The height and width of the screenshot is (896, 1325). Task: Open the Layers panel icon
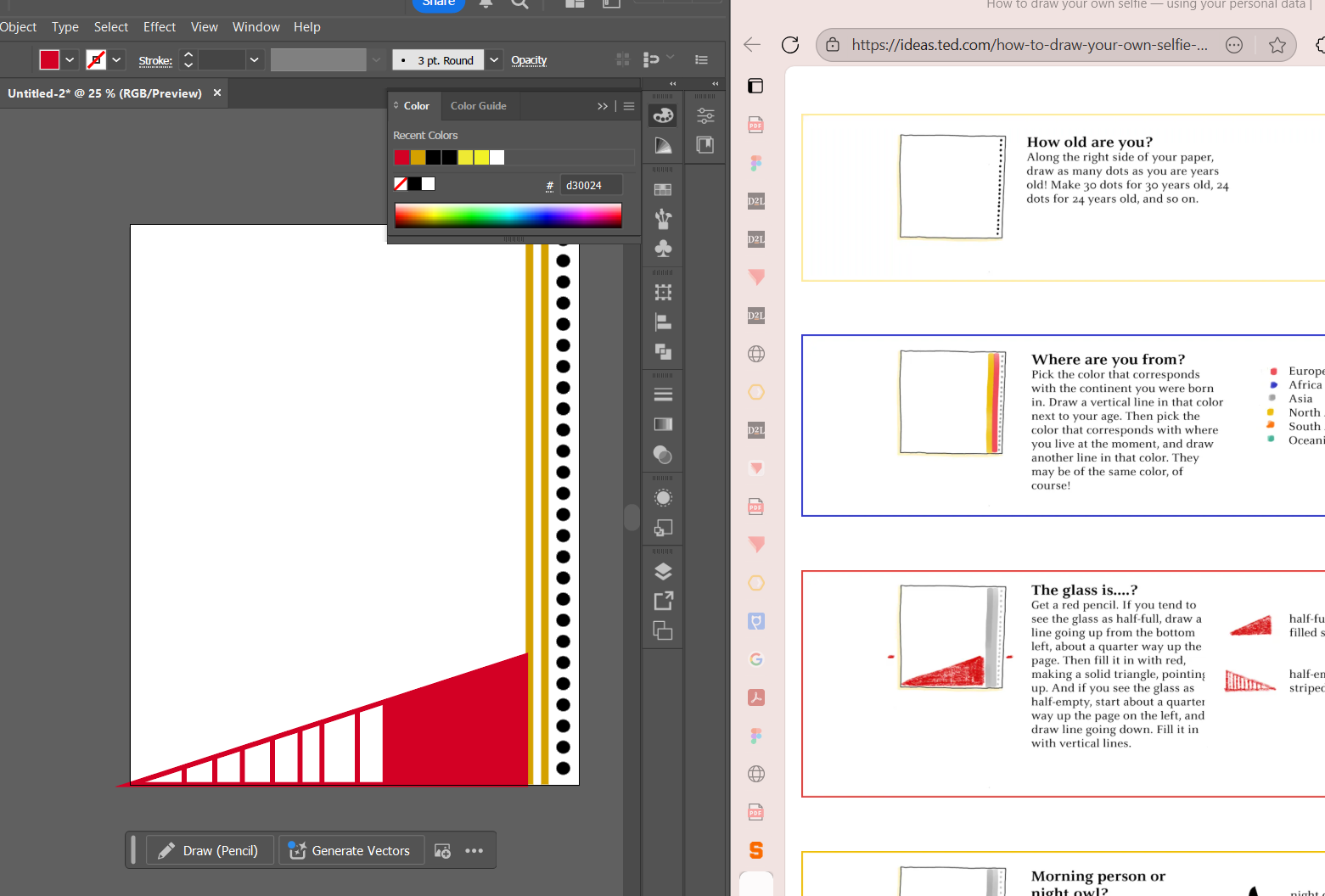663,571
